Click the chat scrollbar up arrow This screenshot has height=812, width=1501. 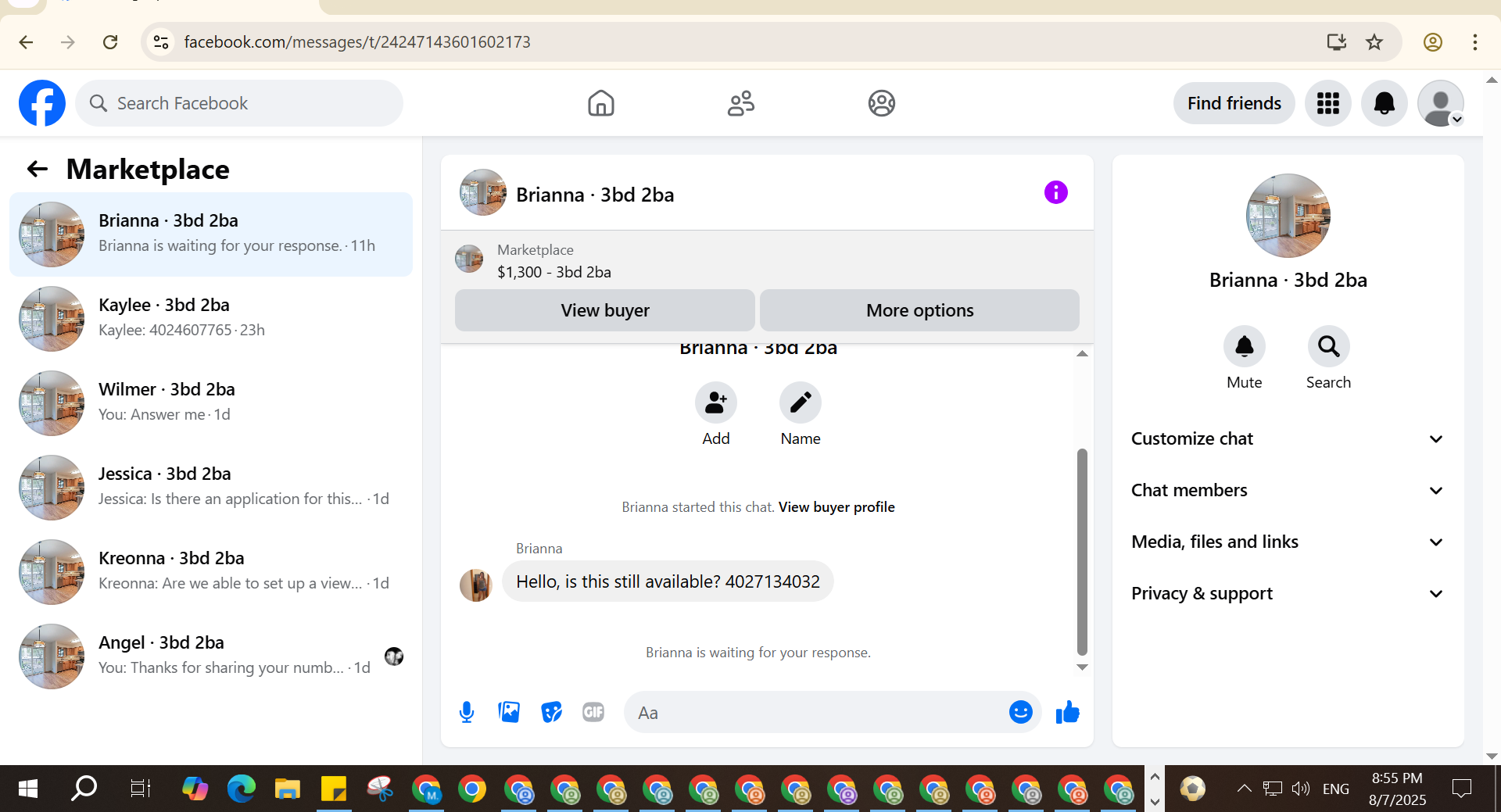pos(1082,354)
